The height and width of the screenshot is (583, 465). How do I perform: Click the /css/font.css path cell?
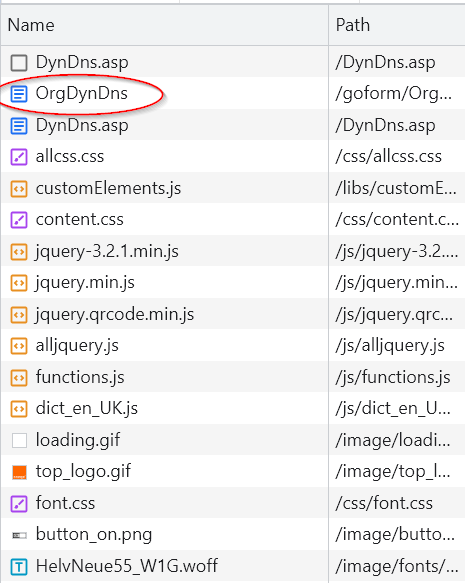tap(397, 503)
